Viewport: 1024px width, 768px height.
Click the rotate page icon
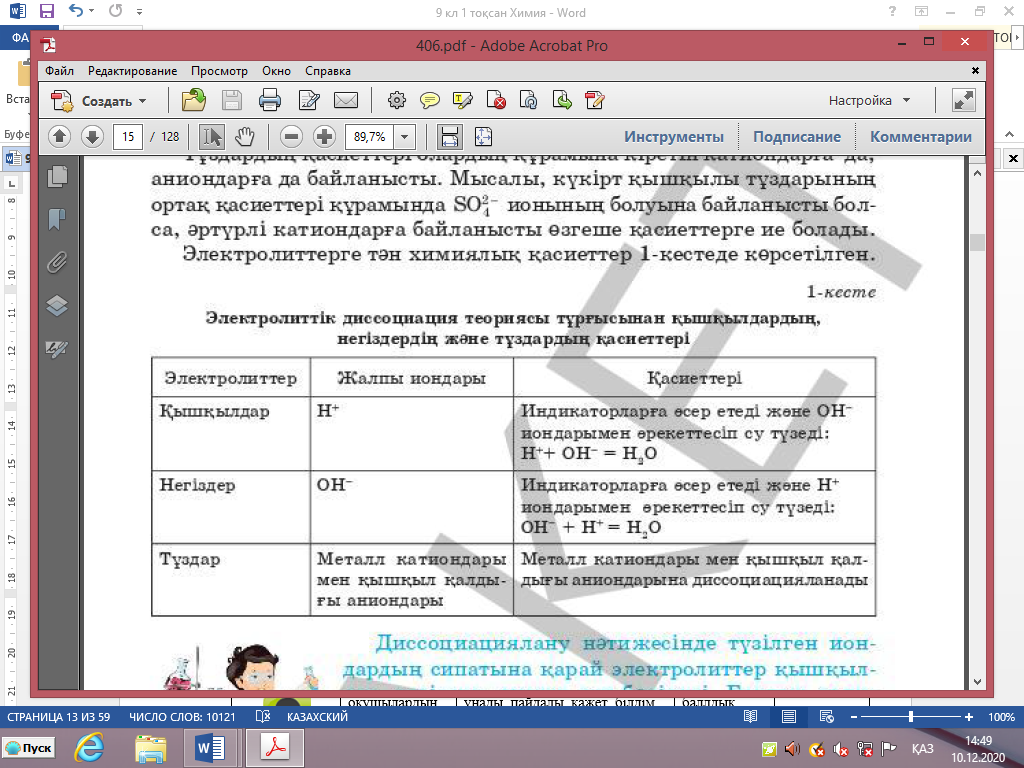(528, 101)
